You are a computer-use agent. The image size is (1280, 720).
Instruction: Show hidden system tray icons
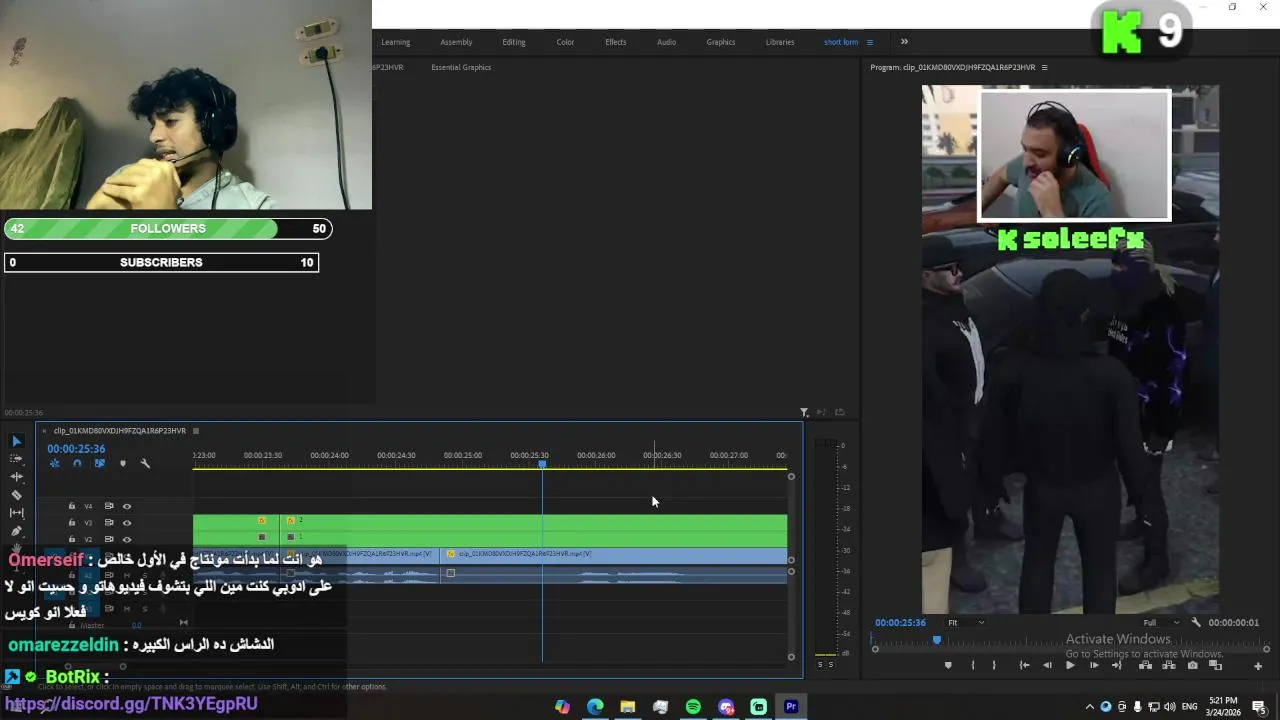(x=1089, y=707)
